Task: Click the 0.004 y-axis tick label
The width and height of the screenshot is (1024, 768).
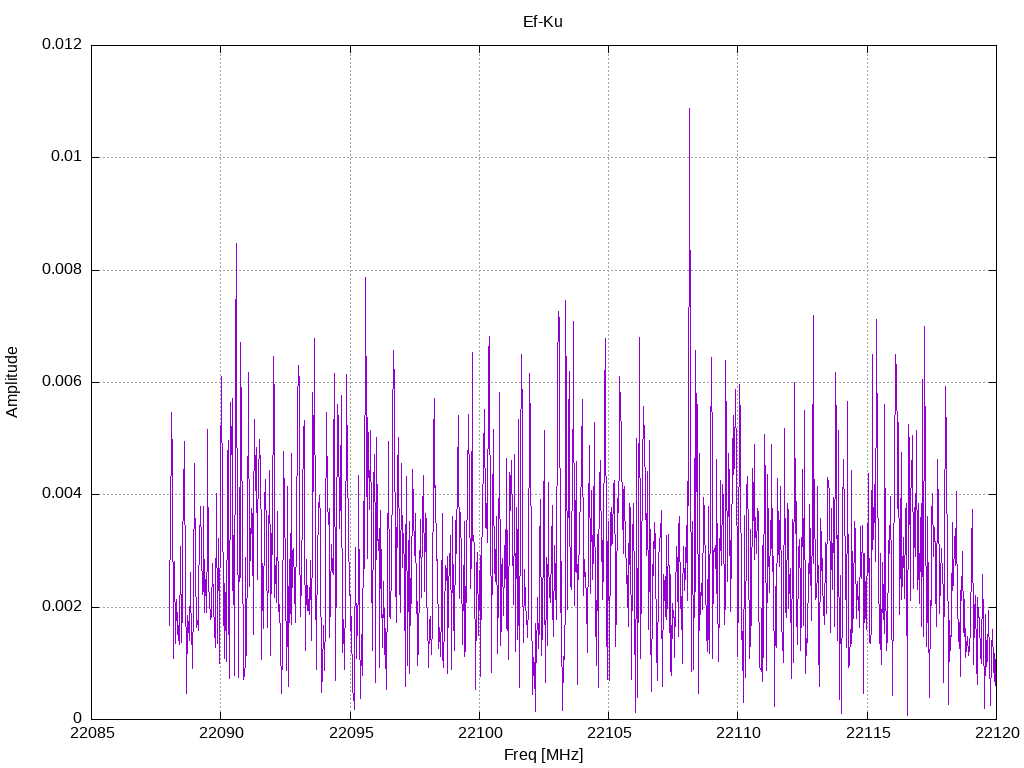Action: tap(62, 494)
